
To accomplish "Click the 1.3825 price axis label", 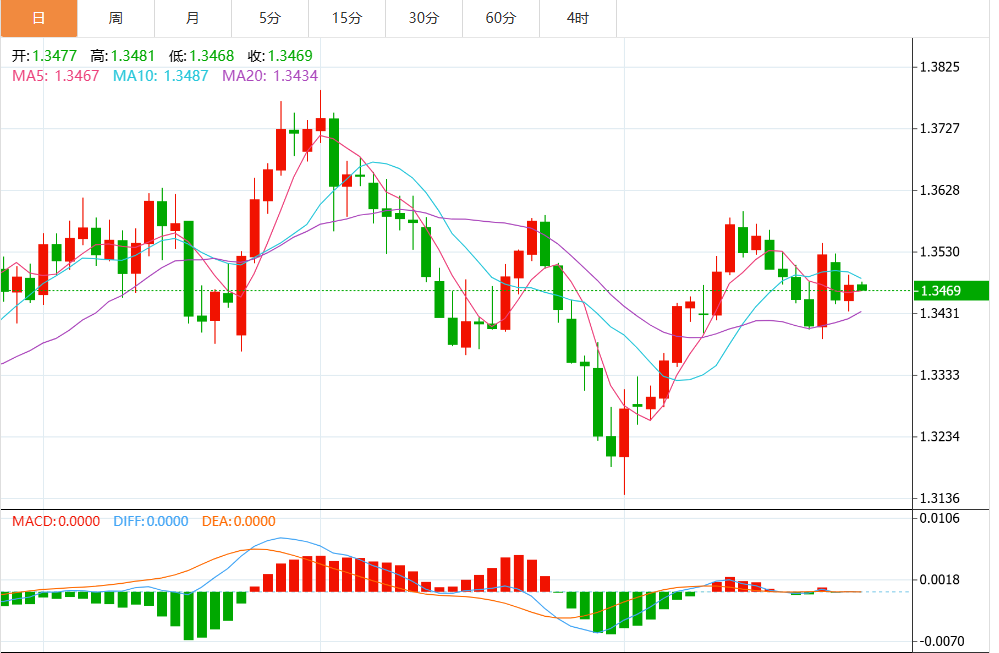I will 940,67.
